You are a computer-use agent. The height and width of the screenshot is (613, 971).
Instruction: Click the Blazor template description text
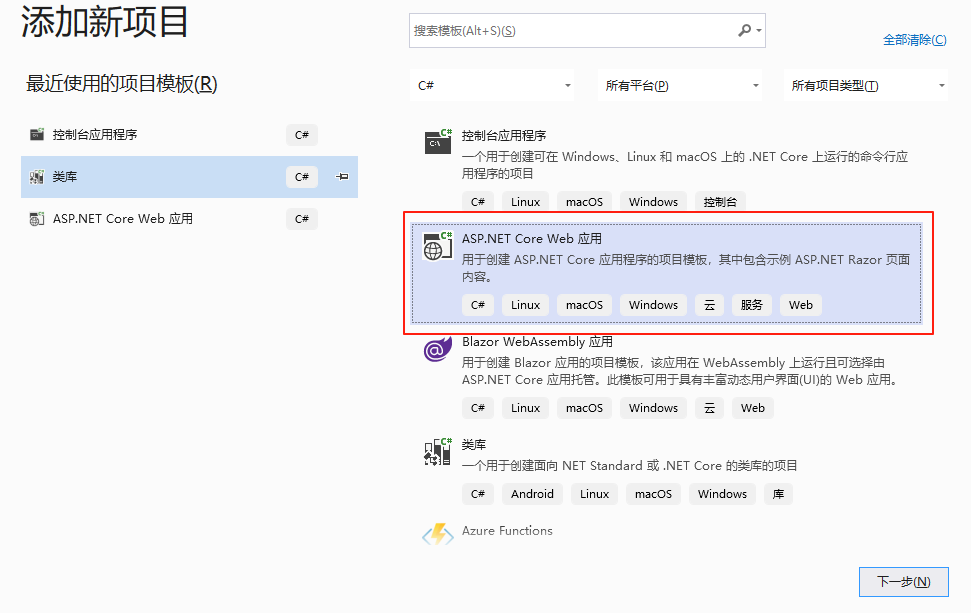pos(680,371)
